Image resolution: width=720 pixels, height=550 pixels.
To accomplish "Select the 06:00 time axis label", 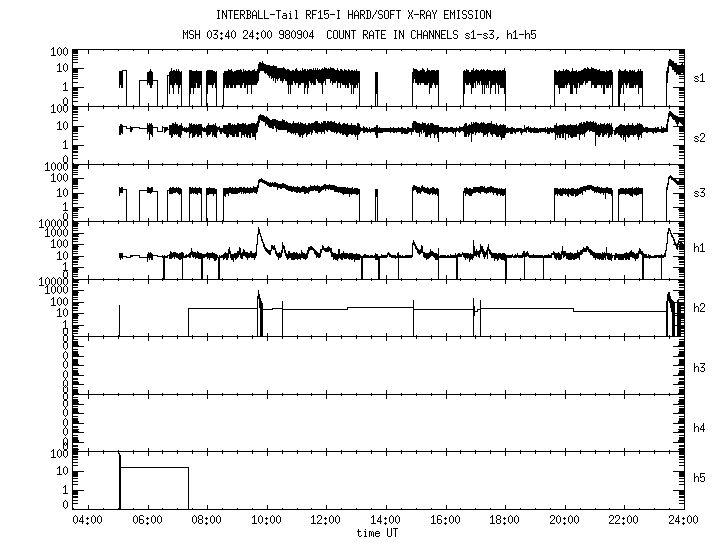I will (x=147, y=520).
